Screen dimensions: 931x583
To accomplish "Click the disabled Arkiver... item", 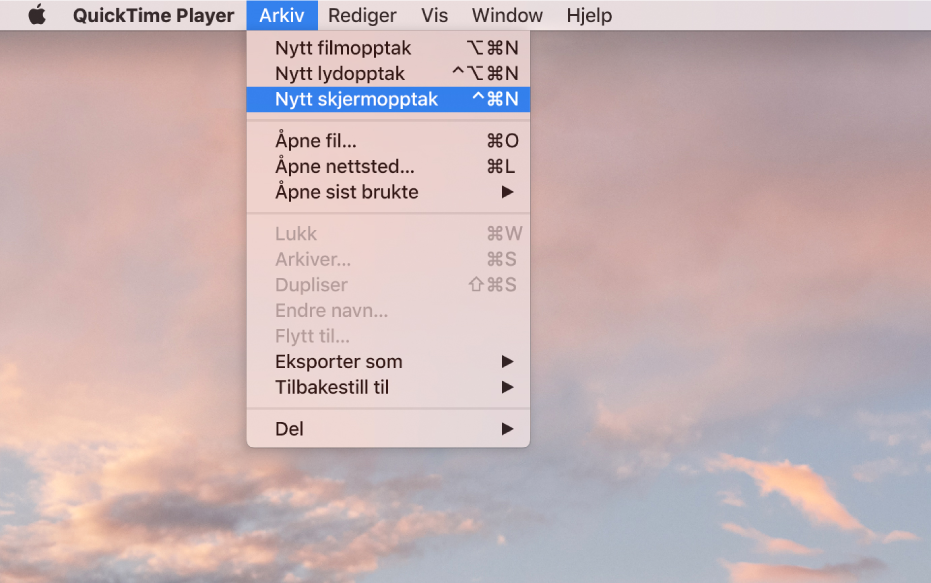I will tap(388, 259).
